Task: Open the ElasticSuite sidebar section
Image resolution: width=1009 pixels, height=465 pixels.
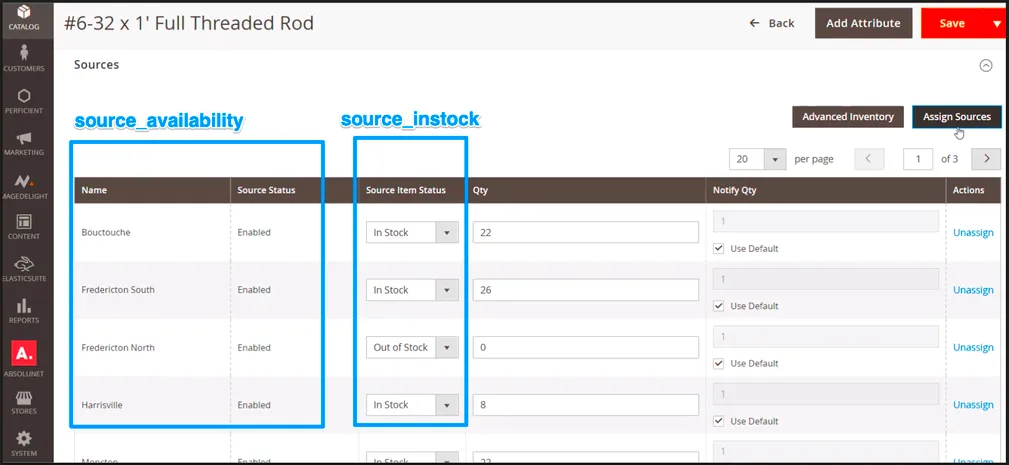Action: tap(24, 269)
